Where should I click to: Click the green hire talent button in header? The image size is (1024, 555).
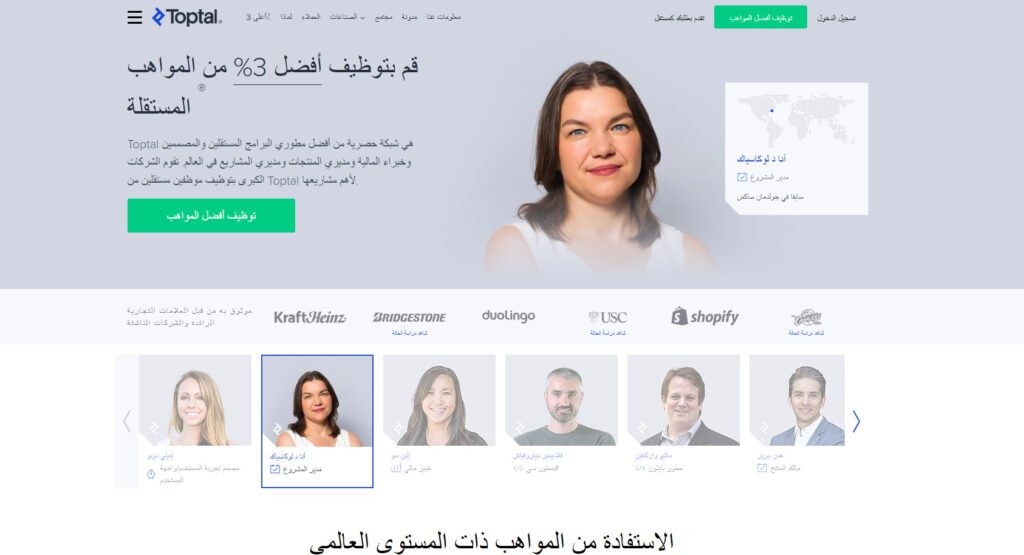tap(760, 18)
